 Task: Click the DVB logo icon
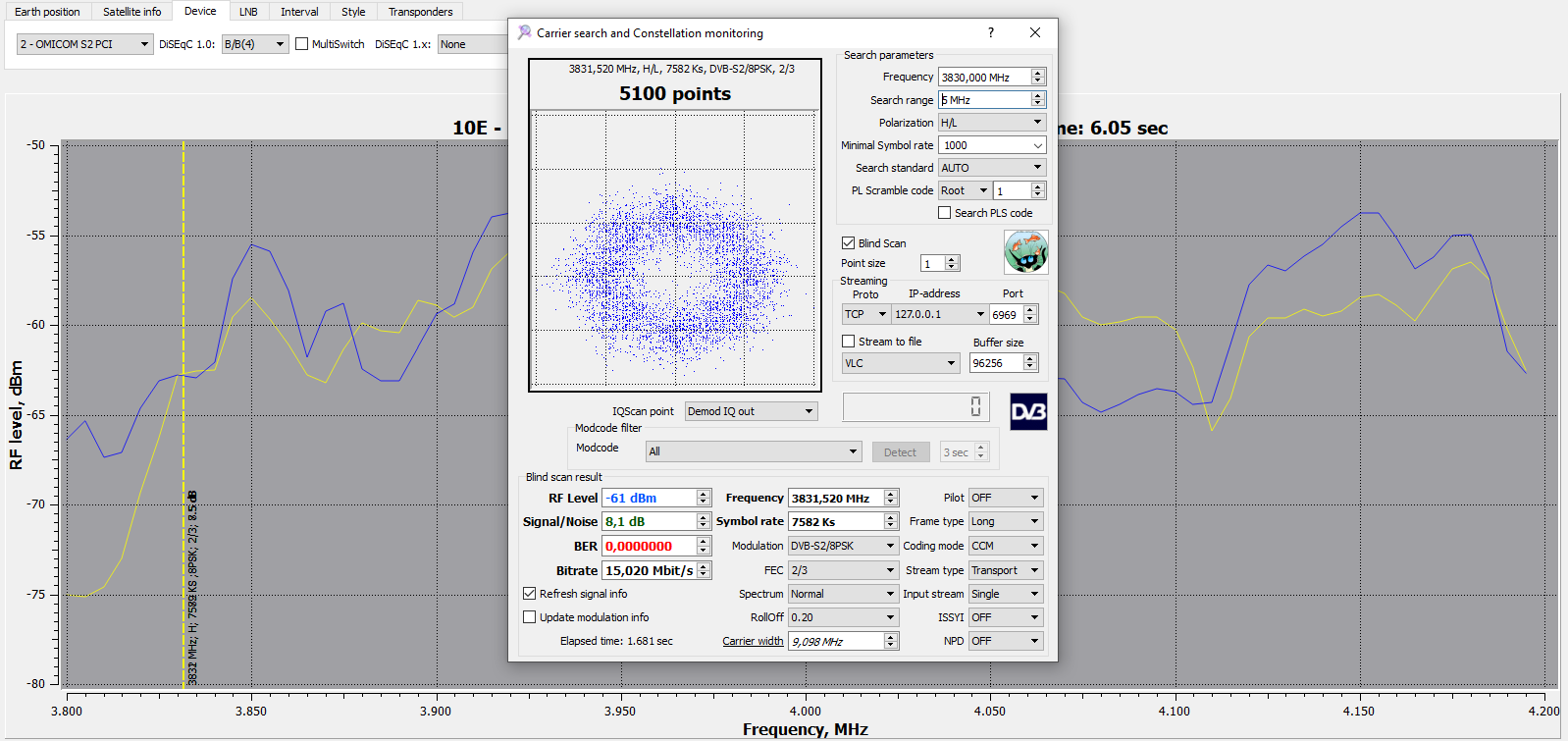click(1028, 411)
